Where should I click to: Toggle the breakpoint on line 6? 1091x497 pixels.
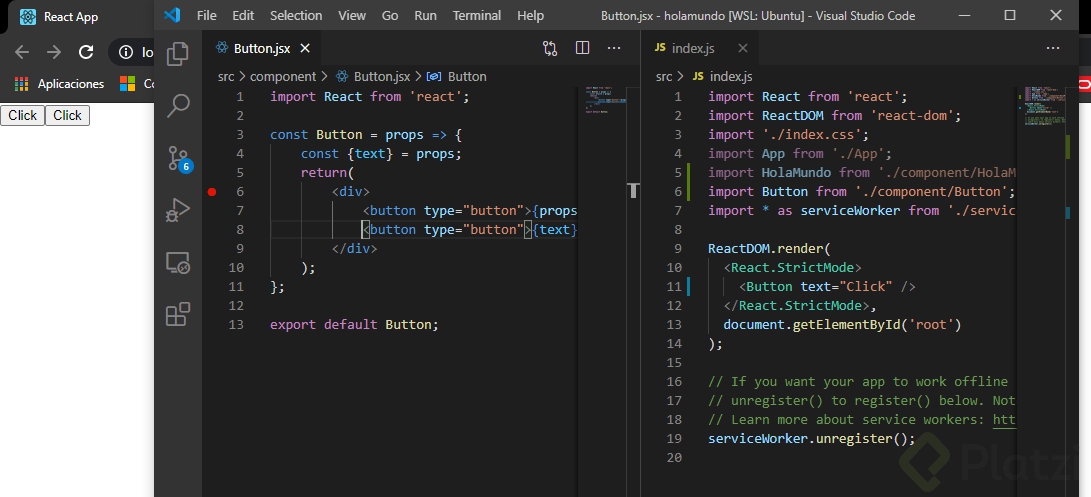212,192
